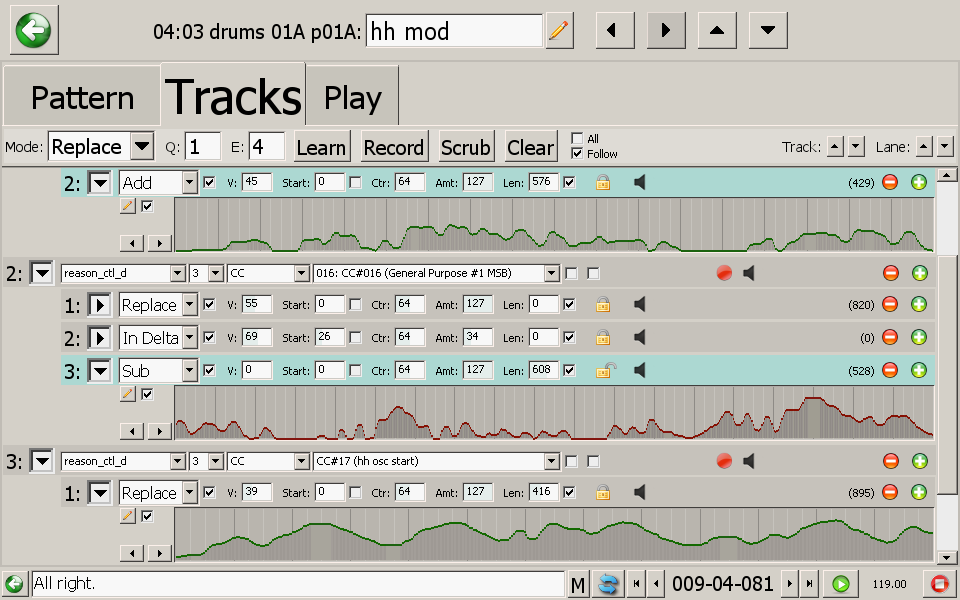Switch to the Pattern tab

coord(82,98)
